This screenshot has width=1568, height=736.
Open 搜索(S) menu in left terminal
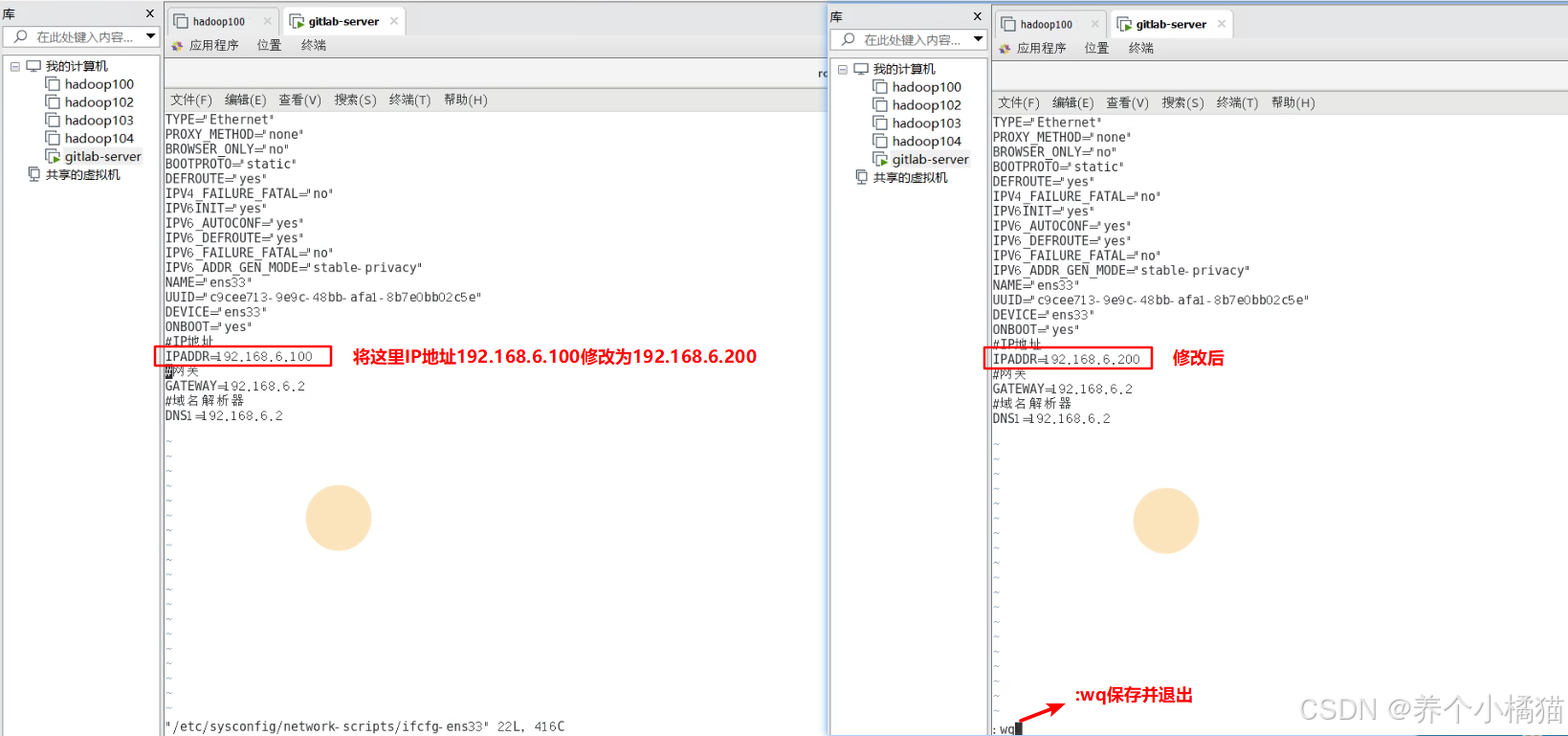(x=355, y=100)
